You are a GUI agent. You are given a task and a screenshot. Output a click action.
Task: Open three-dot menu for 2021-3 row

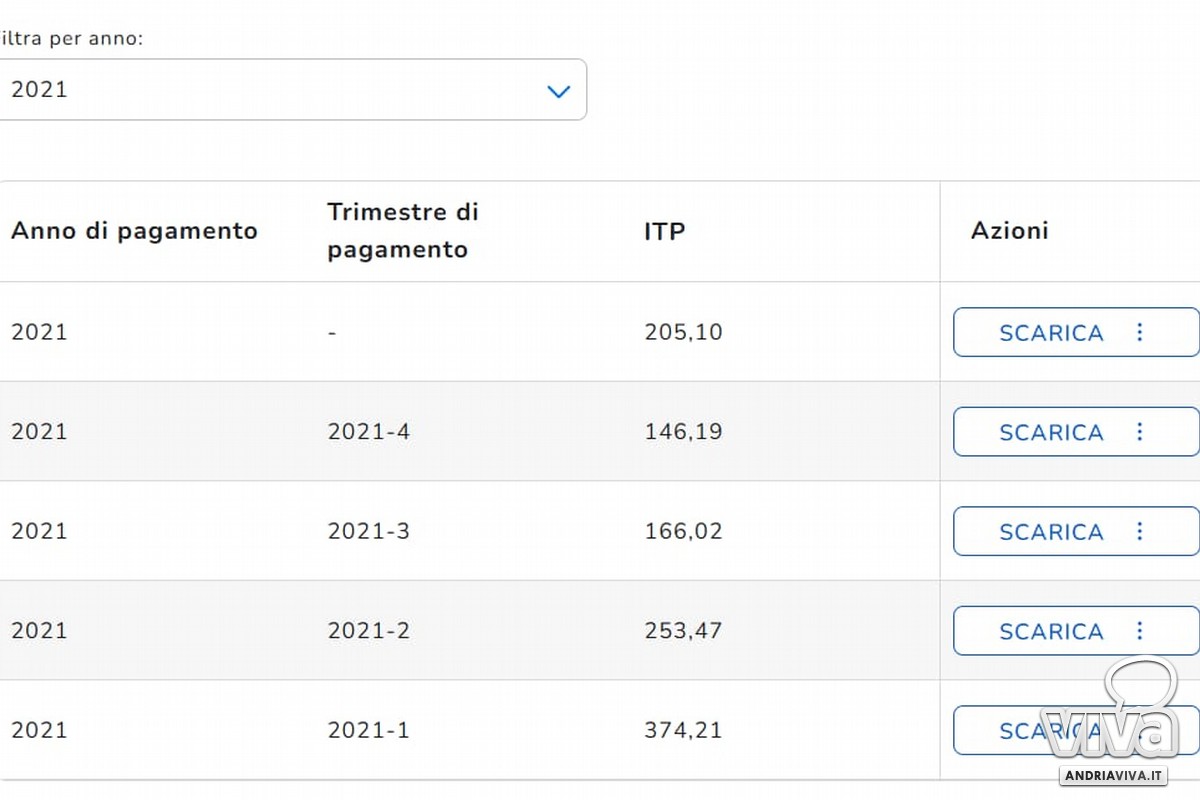1139,531
